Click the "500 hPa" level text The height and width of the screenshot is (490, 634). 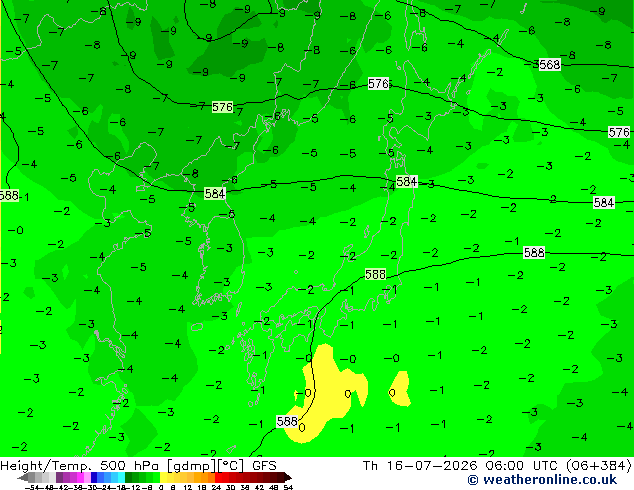tap(129, 466)
